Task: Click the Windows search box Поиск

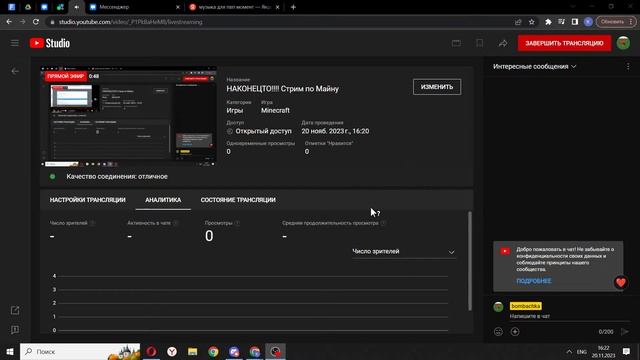Action: click(x=80, y=351)
